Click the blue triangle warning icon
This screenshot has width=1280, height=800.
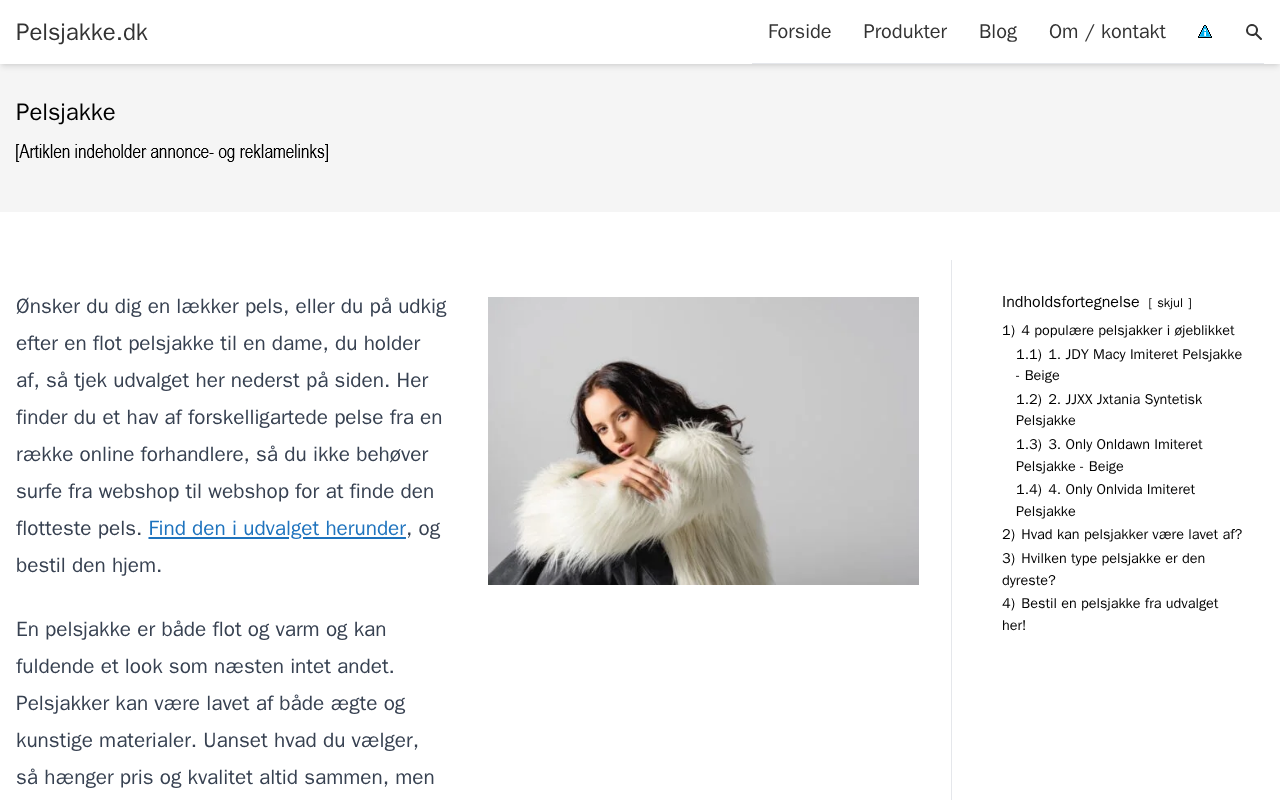[x=1205, y=32]
